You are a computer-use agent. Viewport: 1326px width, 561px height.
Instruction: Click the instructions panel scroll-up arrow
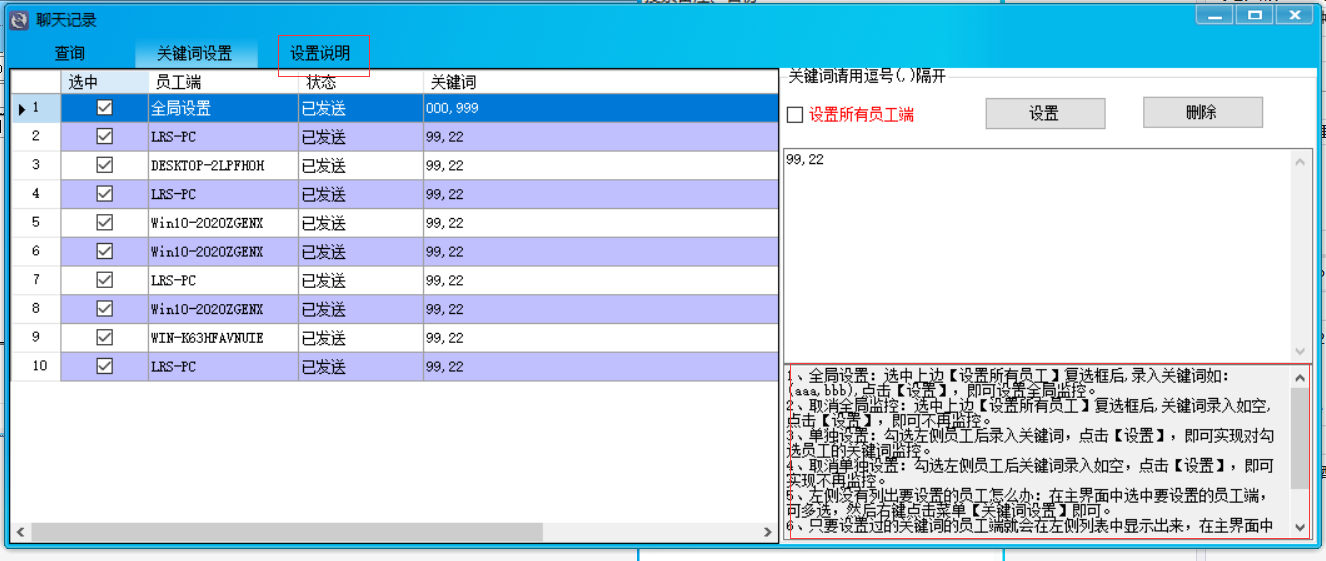1300,378
